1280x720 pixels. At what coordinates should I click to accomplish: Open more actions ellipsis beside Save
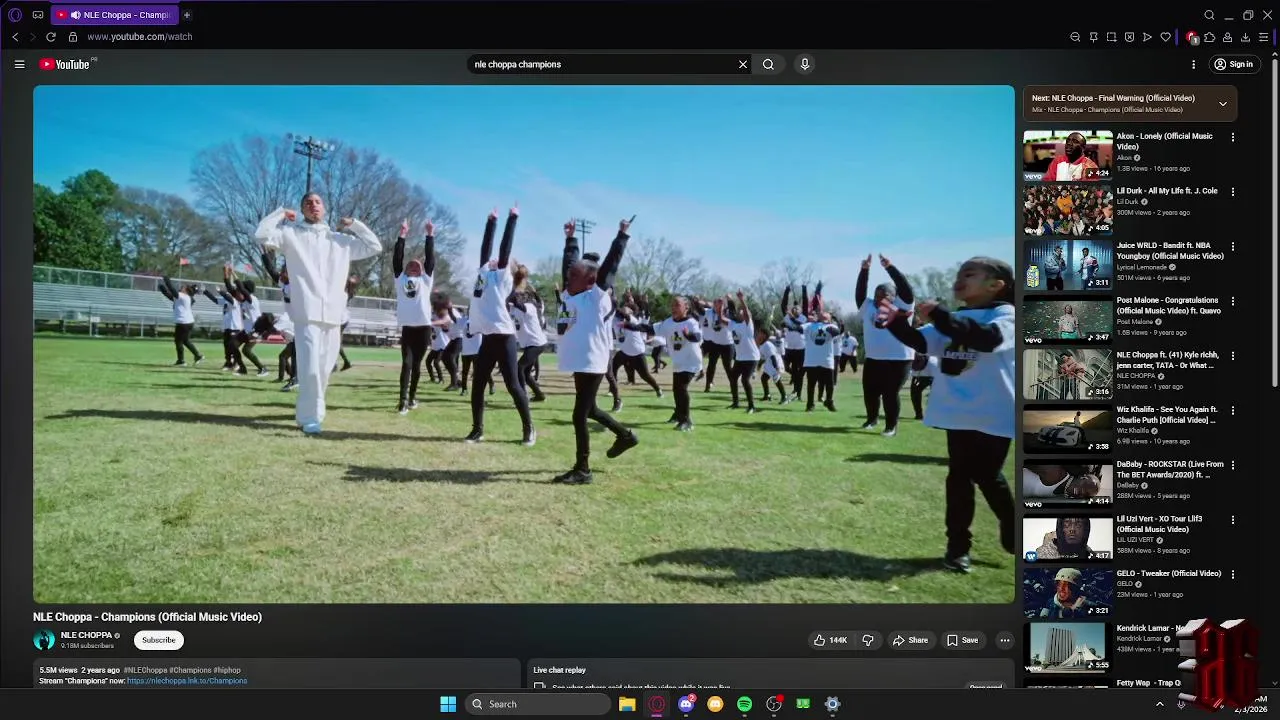click(x=1005, y=640)
